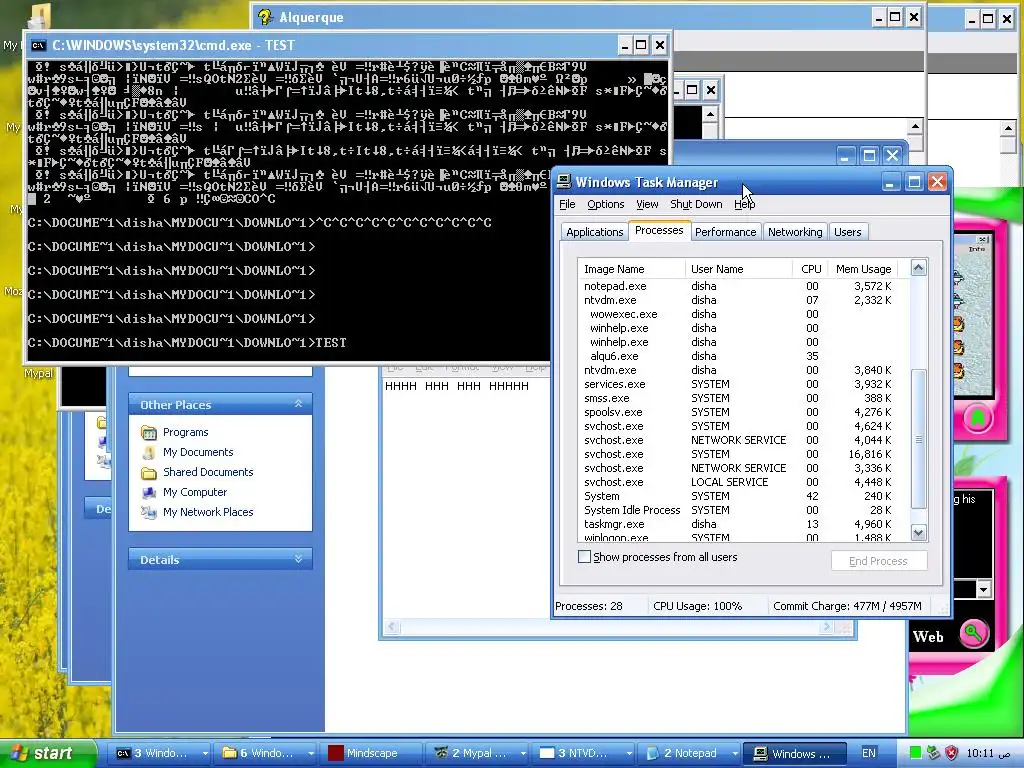Click the red security shield tray icon
1024x768 pixels.
[952, 753]
